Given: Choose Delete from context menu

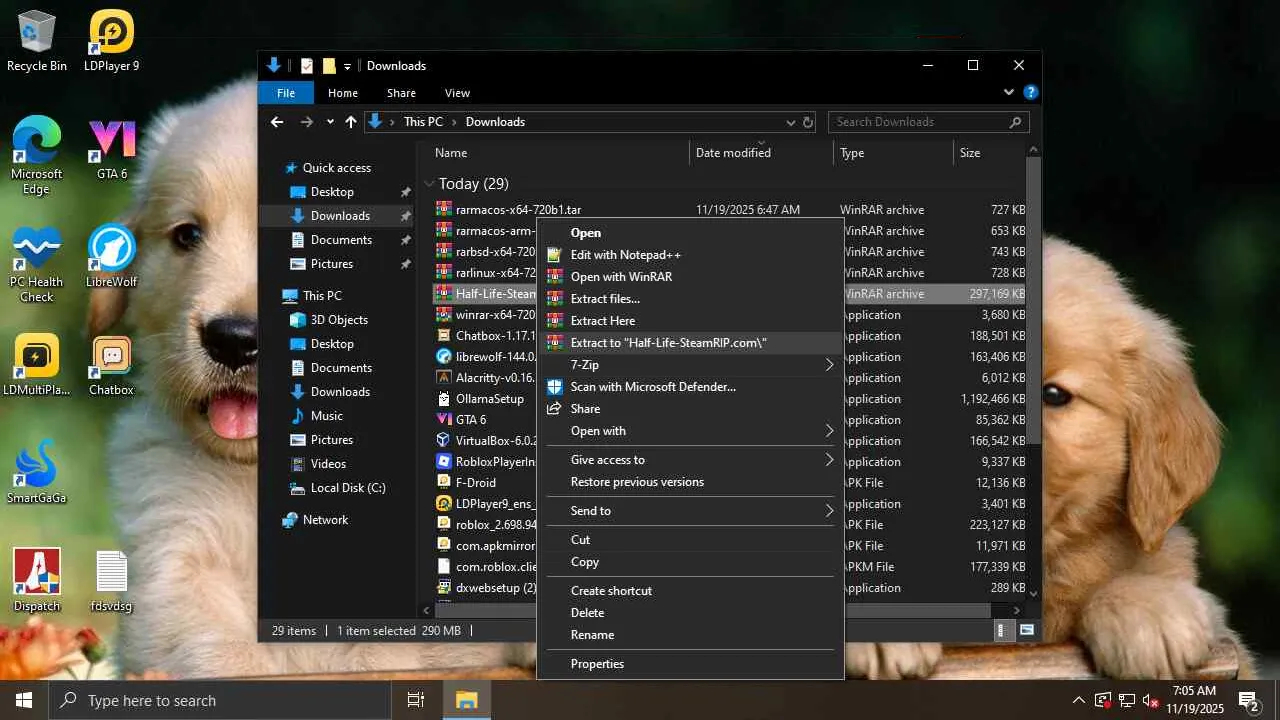Looking at the screenshot, I should (x=690, y=613).
